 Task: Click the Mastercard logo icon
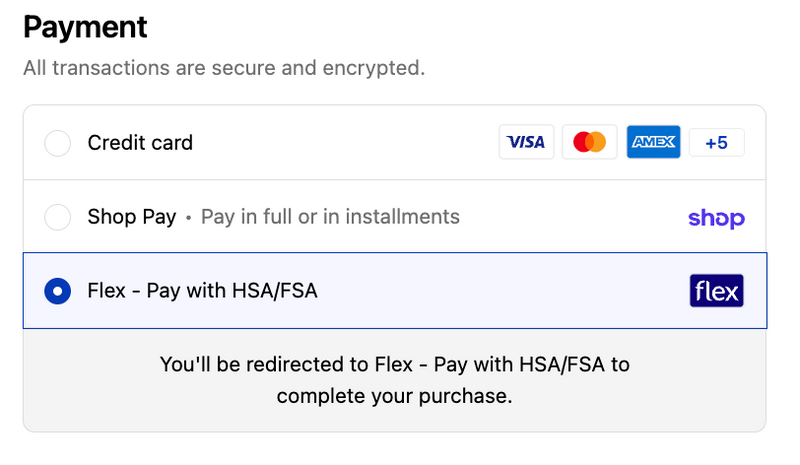590,142
